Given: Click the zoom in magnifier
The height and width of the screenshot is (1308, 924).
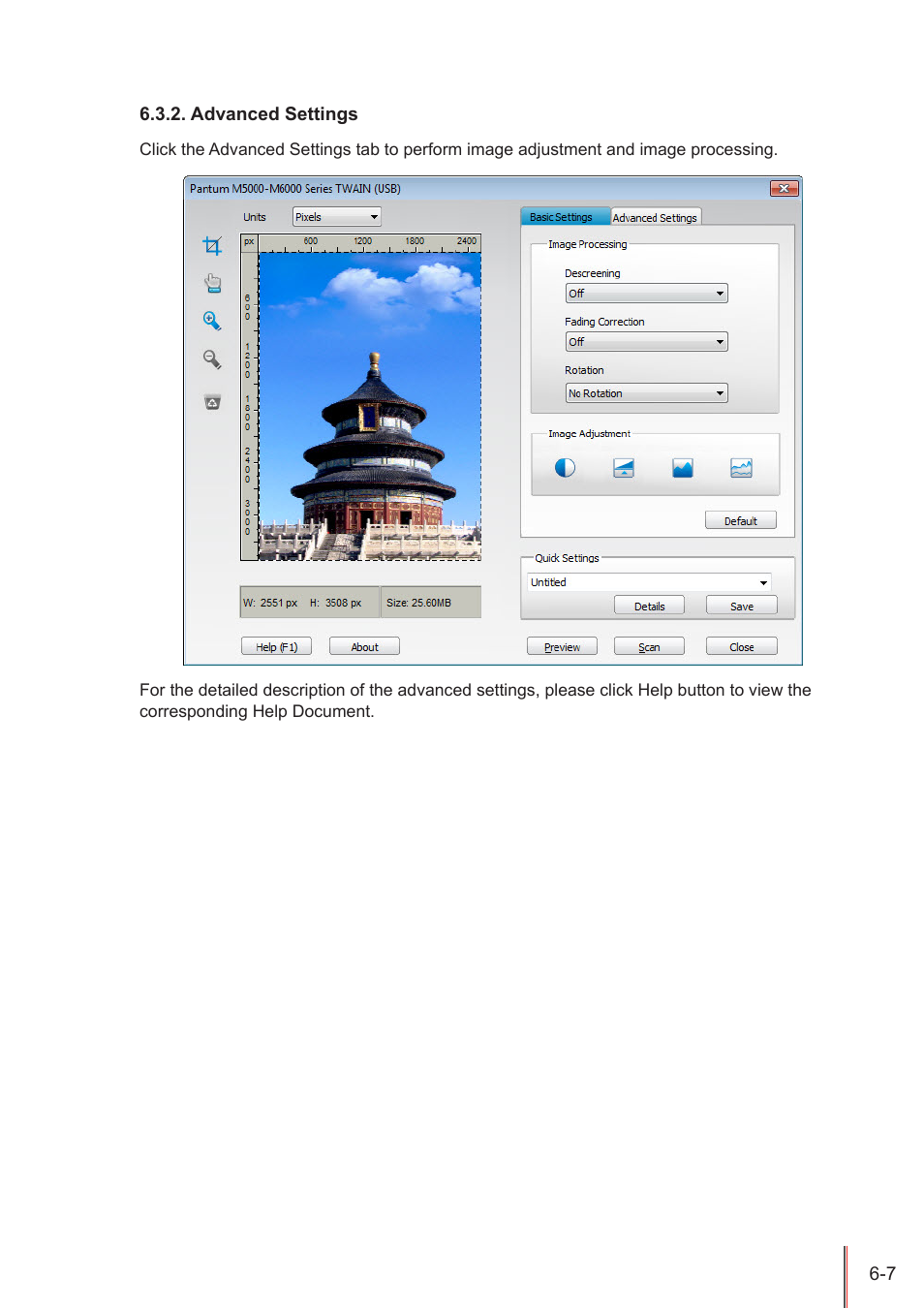Looking at the screenshot, I should (212, 321).
